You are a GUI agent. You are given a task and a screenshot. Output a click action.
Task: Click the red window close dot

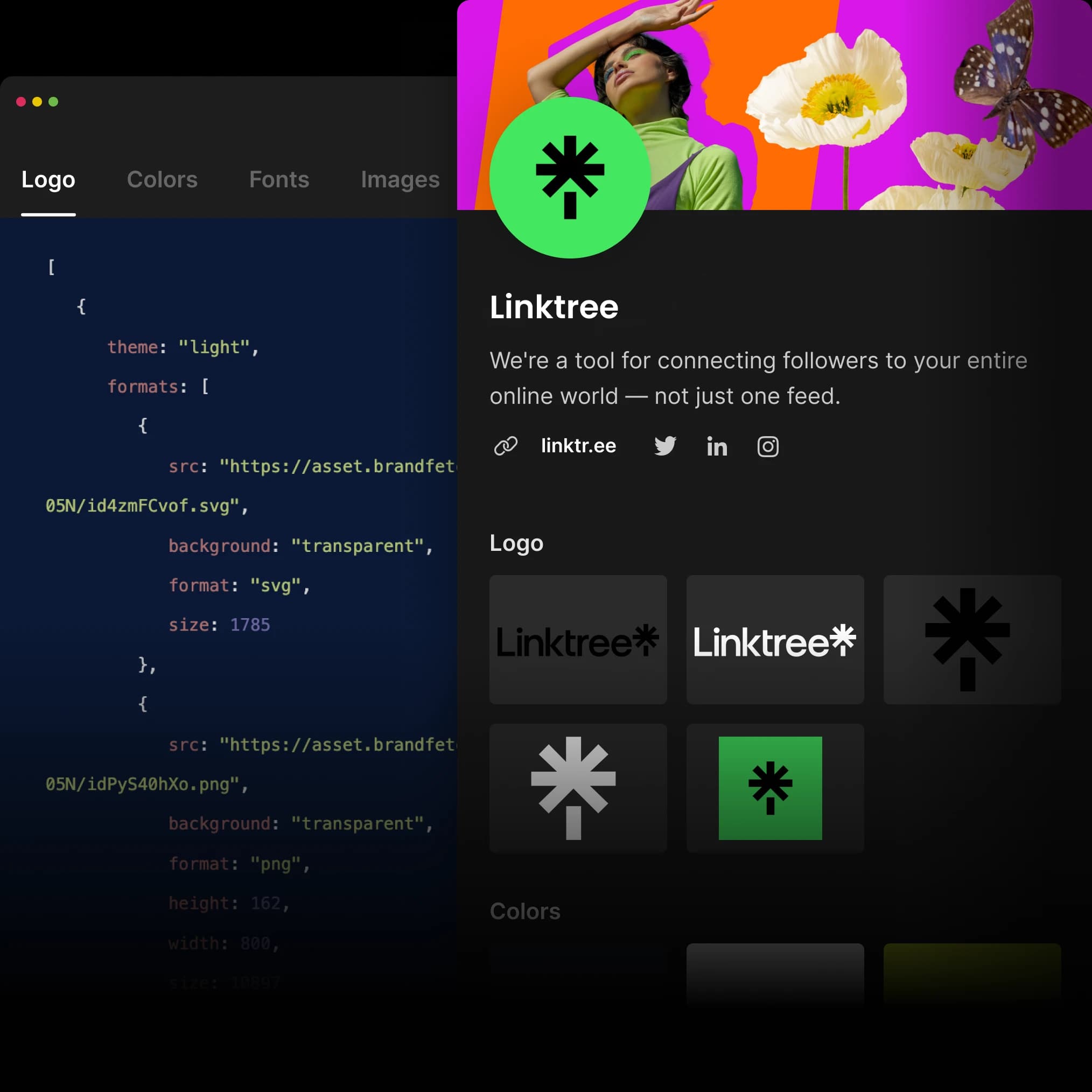tap(21, 102)
